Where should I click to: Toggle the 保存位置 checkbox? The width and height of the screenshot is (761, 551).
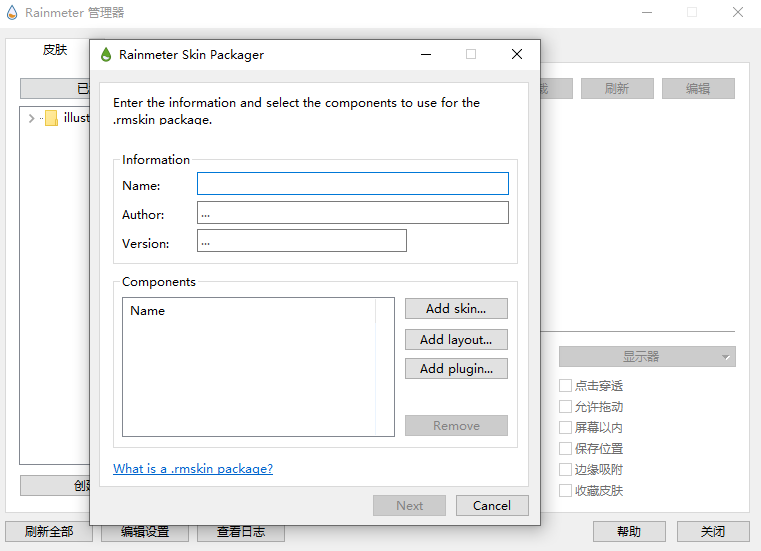point(565,448)
